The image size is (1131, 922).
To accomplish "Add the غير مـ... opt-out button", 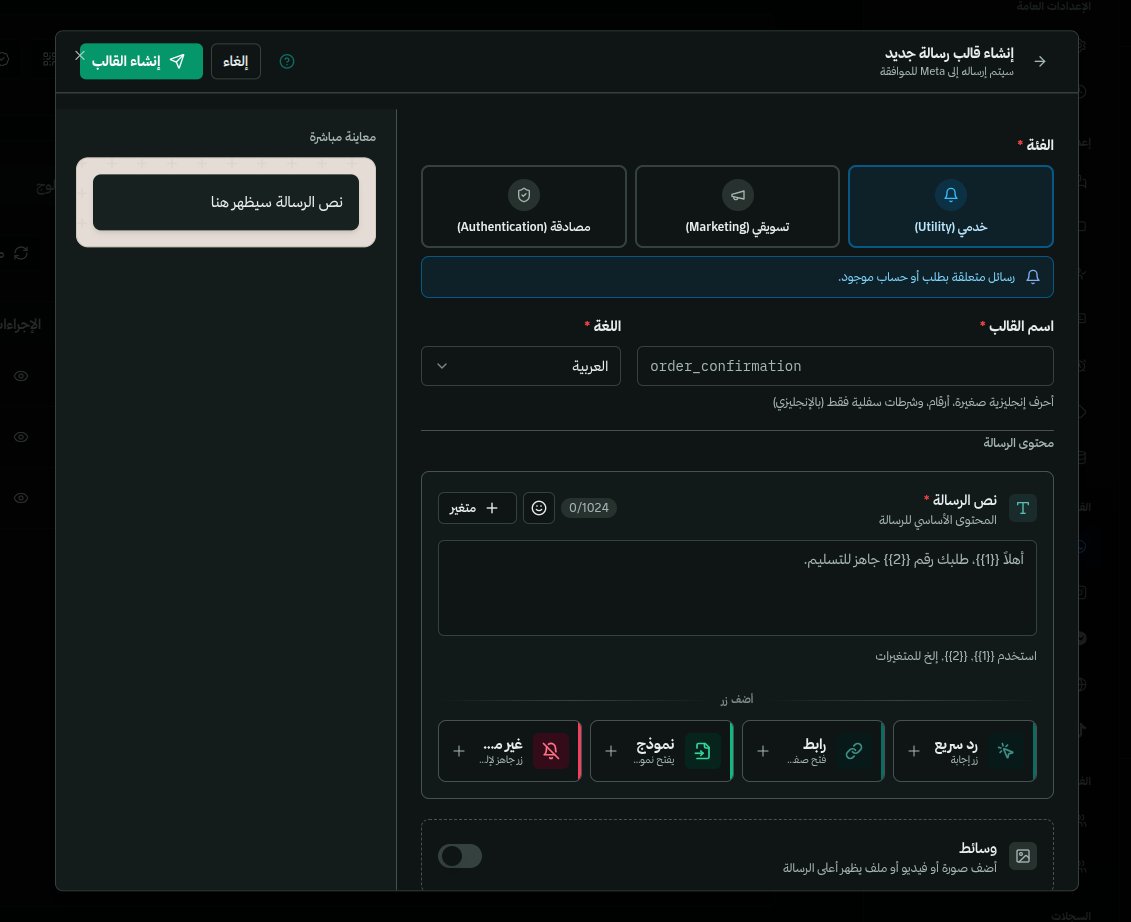I will pyautogui.click(x=509, y=751).
